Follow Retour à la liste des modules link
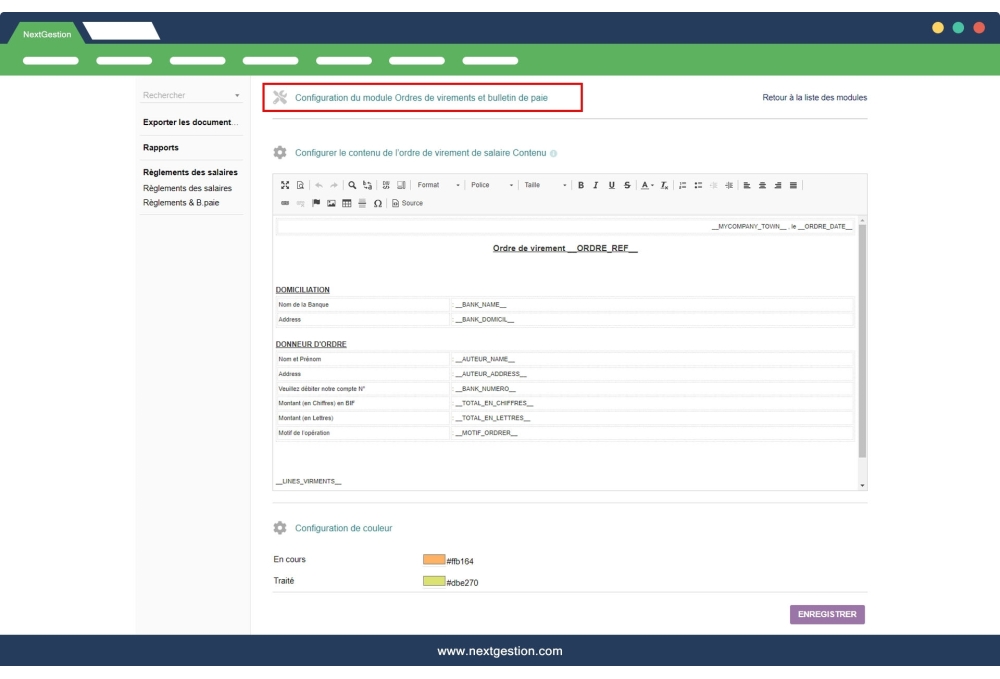The height and width of the screenshot is (679, 1000). pyautogui.click(x=814, y=98)
